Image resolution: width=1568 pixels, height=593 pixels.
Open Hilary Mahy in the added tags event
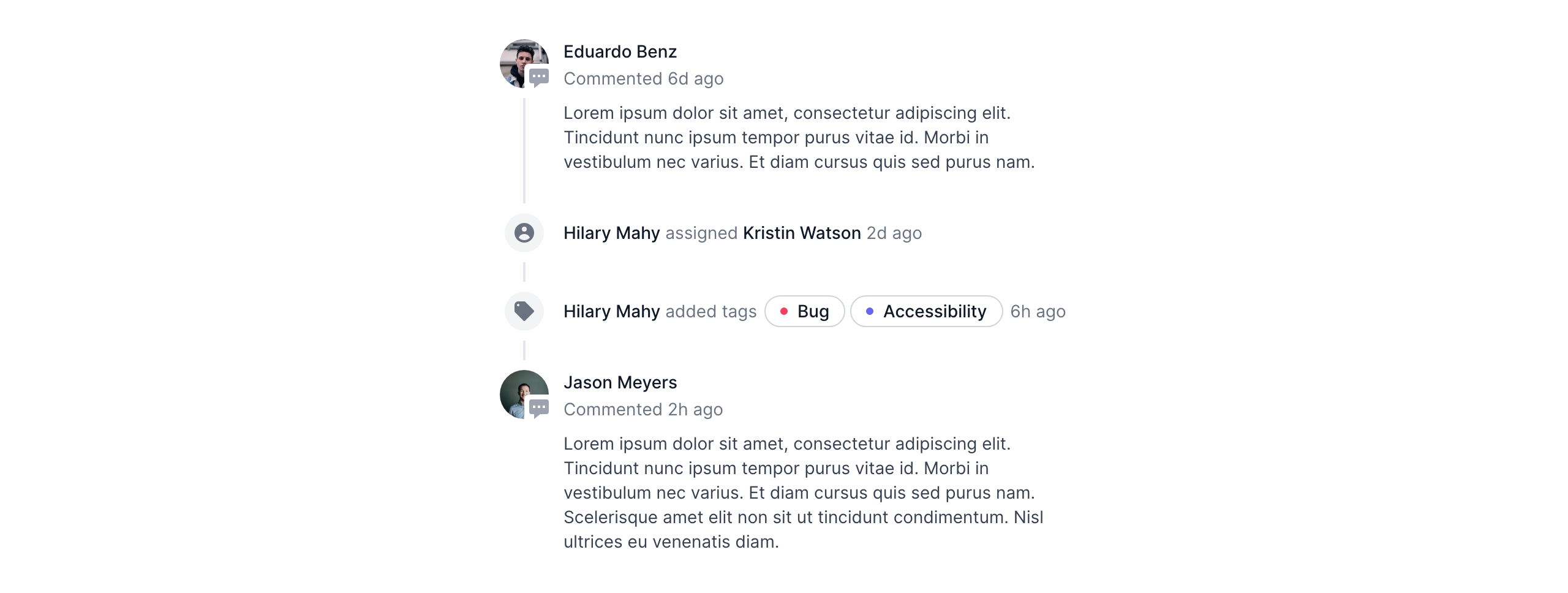coord(611,312)
